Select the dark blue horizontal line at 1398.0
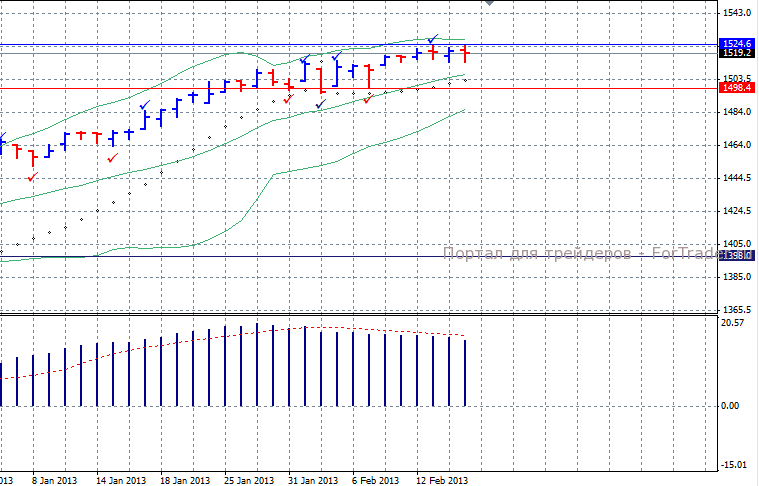The width and height of the screenshot is (759, 486). (358, 257)
